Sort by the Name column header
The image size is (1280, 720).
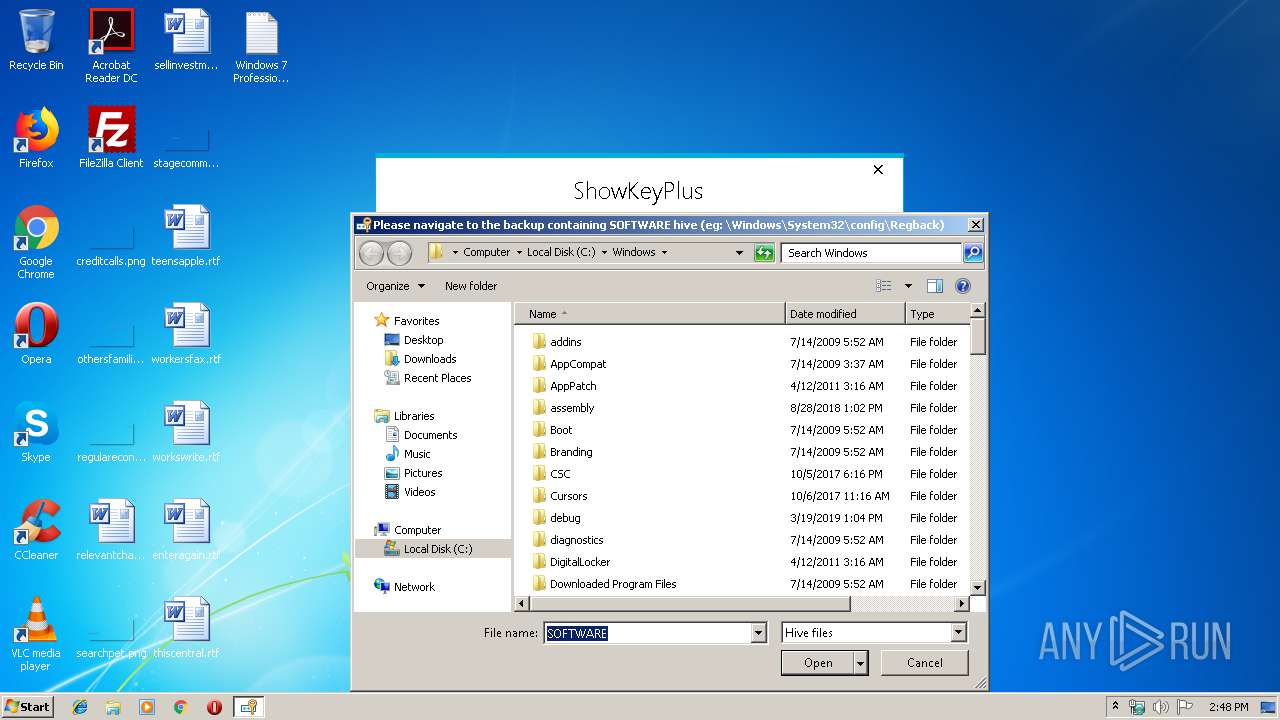click(650, 314)
